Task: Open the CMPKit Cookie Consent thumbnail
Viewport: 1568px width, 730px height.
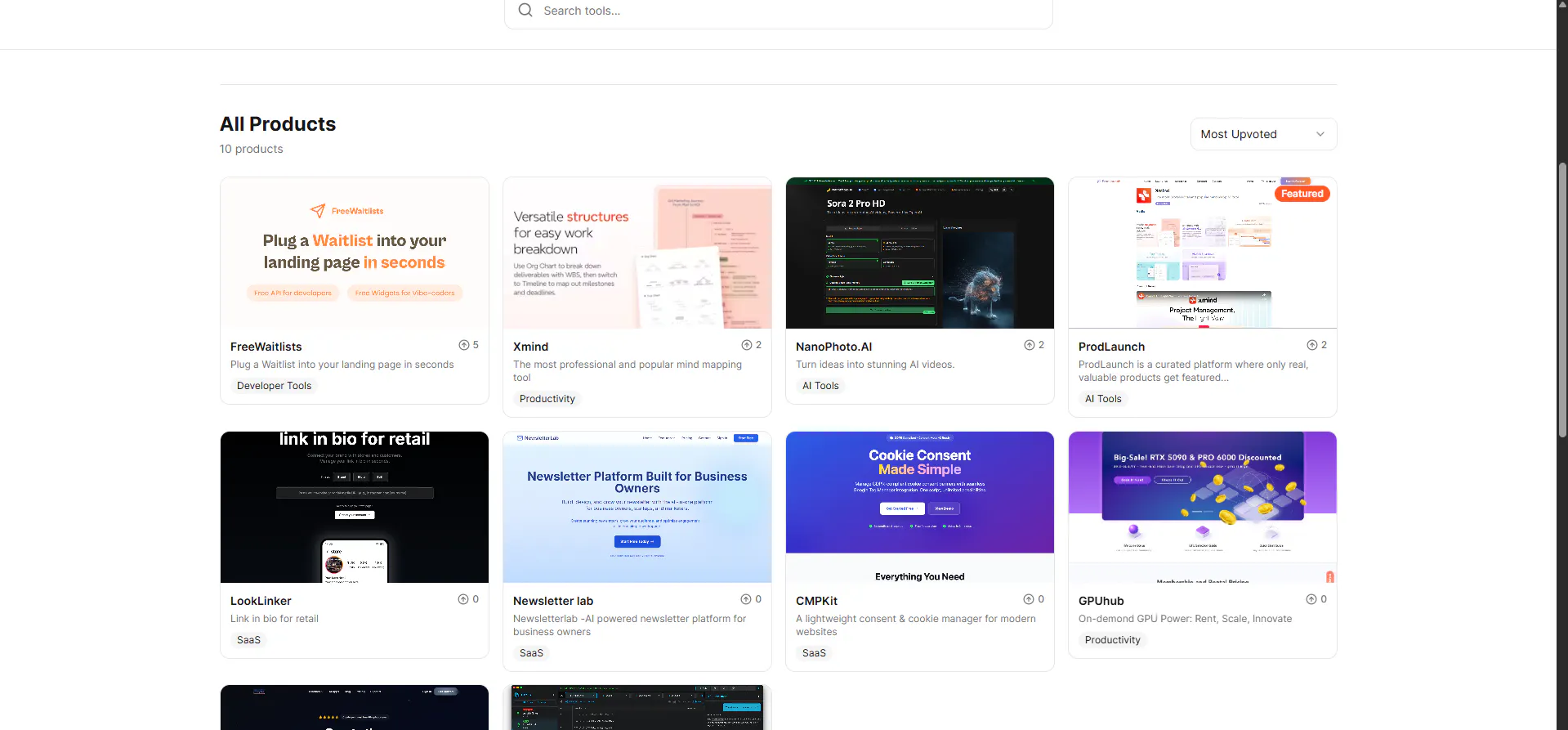Action: click(x=920, y=507)
